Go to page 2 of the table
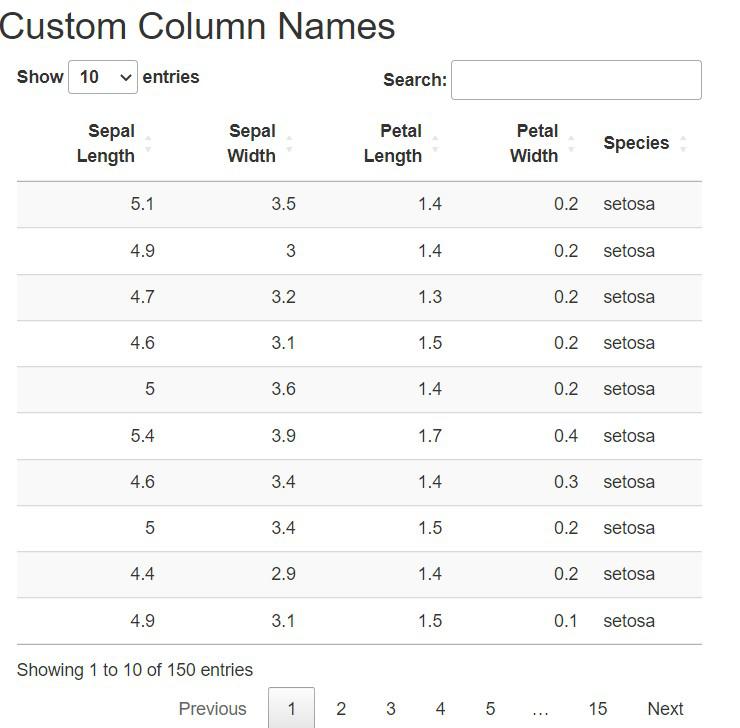This screenshot has height=728, width=740. [x=341, y=708]
